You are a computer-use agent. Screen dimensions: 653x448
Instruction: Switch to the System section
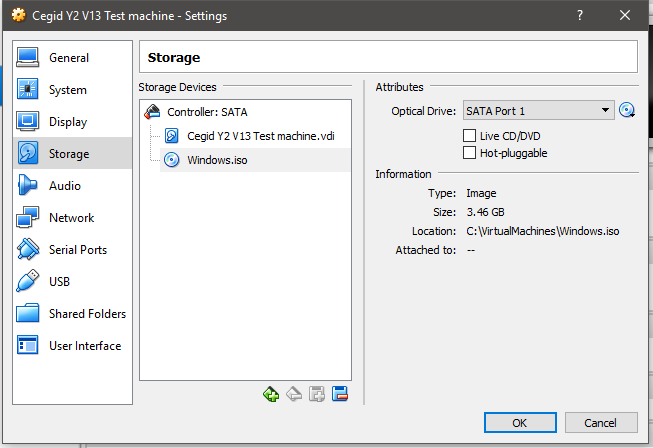click(x=72, y=90)
